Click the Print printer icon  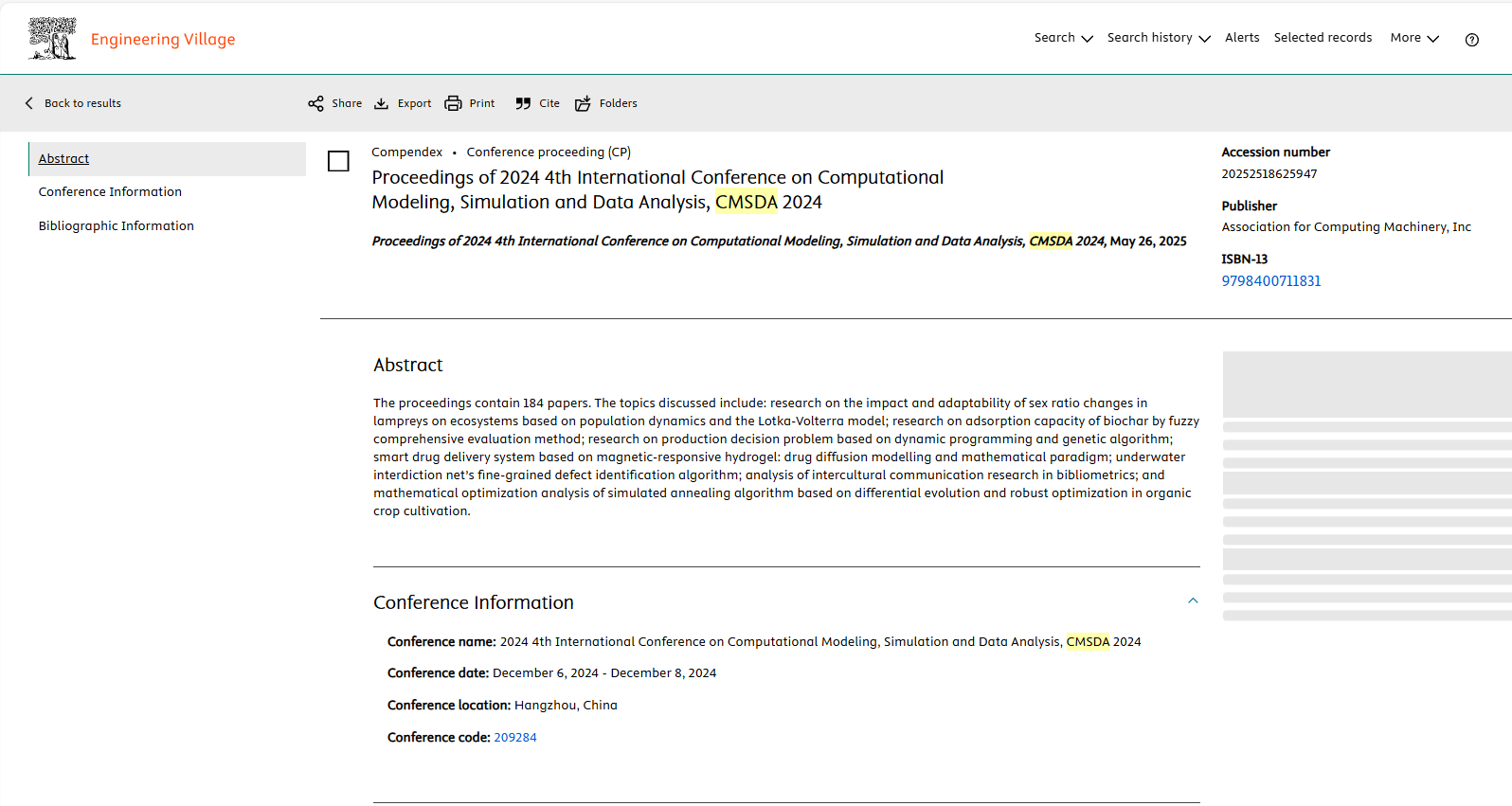click(x=453, y=103)
